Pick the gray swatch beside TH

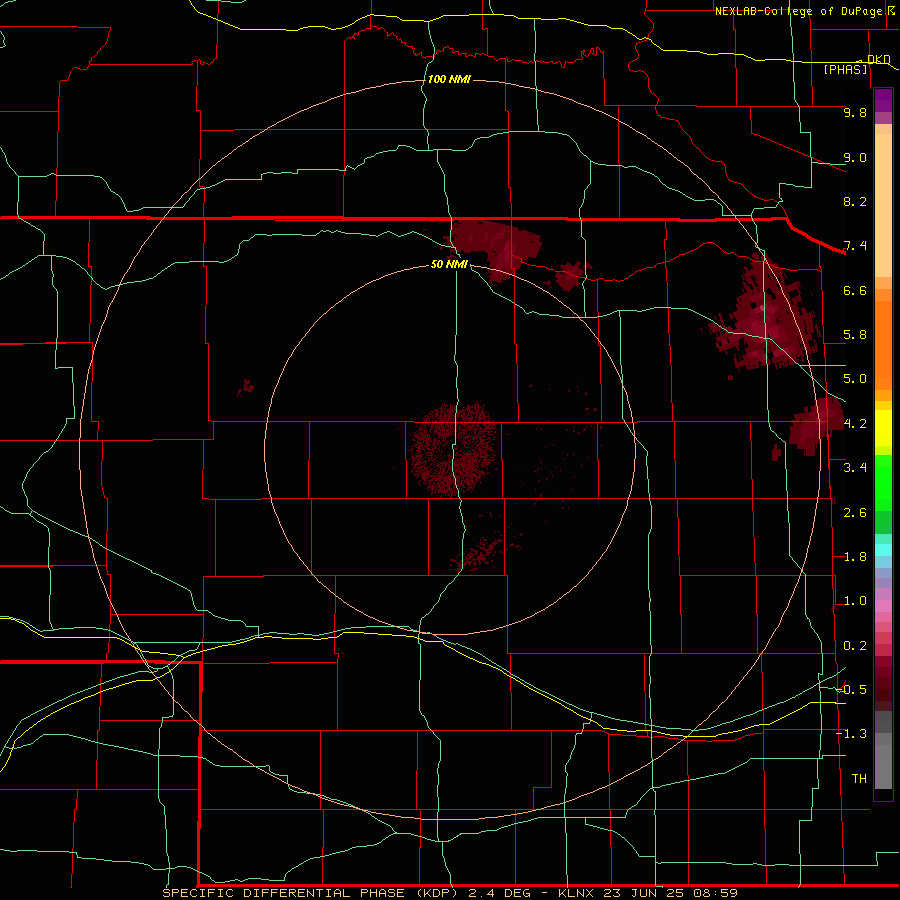pyautogui.click(x=883, y=769)
